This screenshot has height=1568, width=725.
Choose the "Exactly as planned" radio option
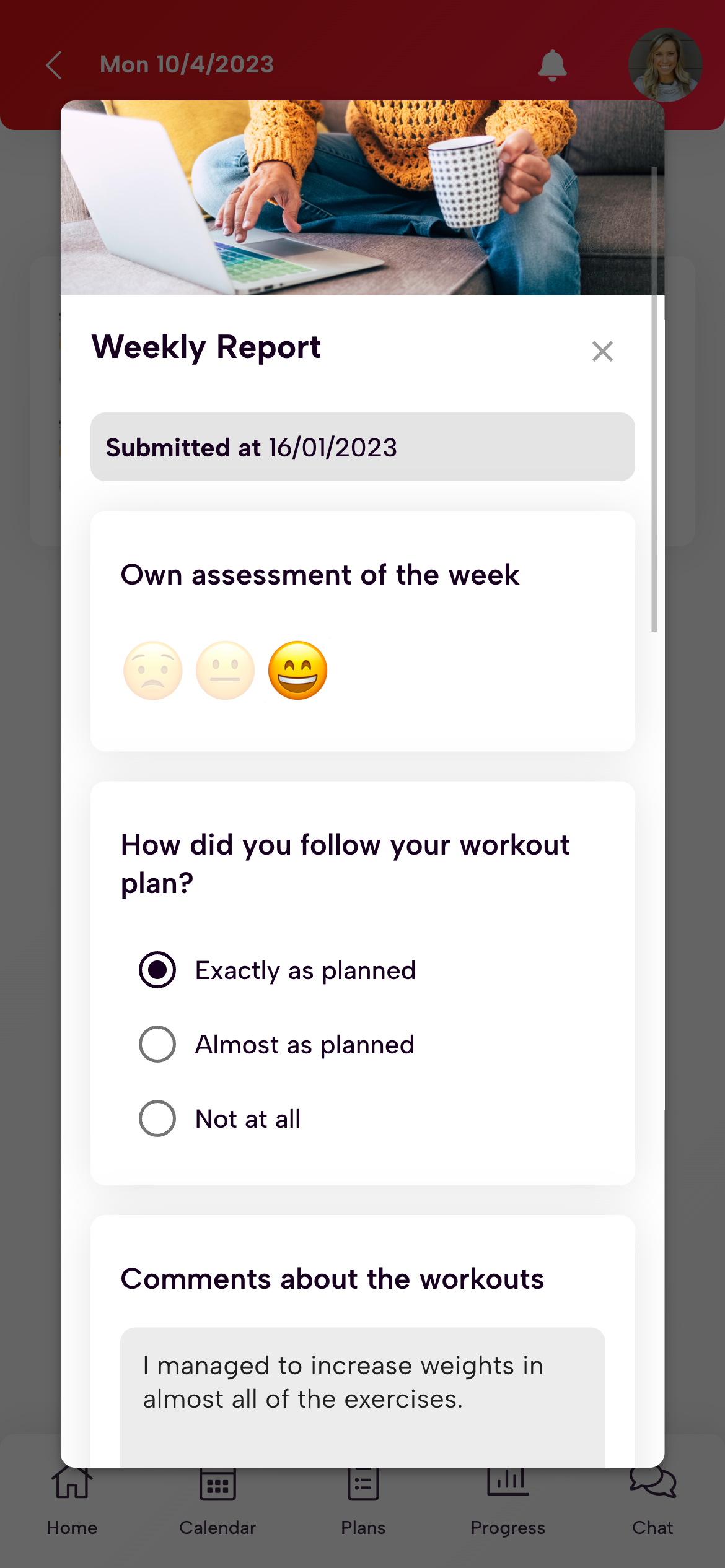pyautogui.click(x=157, y=970)
